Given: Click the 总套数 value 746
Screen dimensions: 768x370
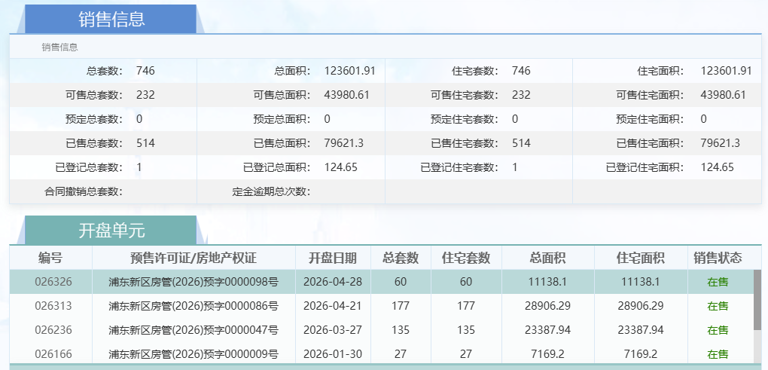Looking at the screenshot, I should coord(145,71).
